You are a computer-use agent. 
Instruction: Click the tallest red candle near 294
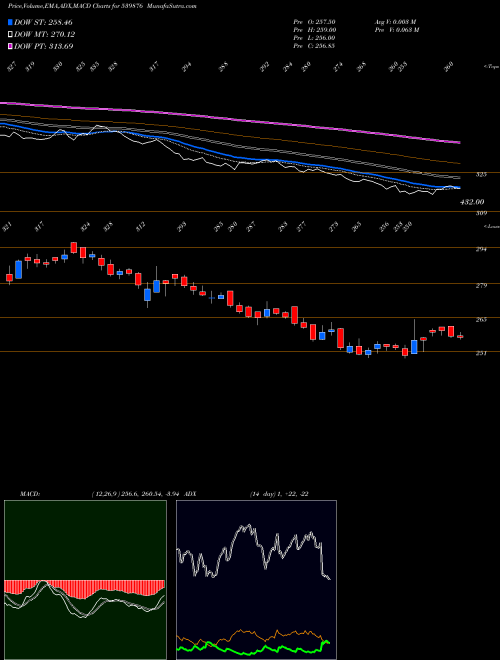[x=74, y=248]
